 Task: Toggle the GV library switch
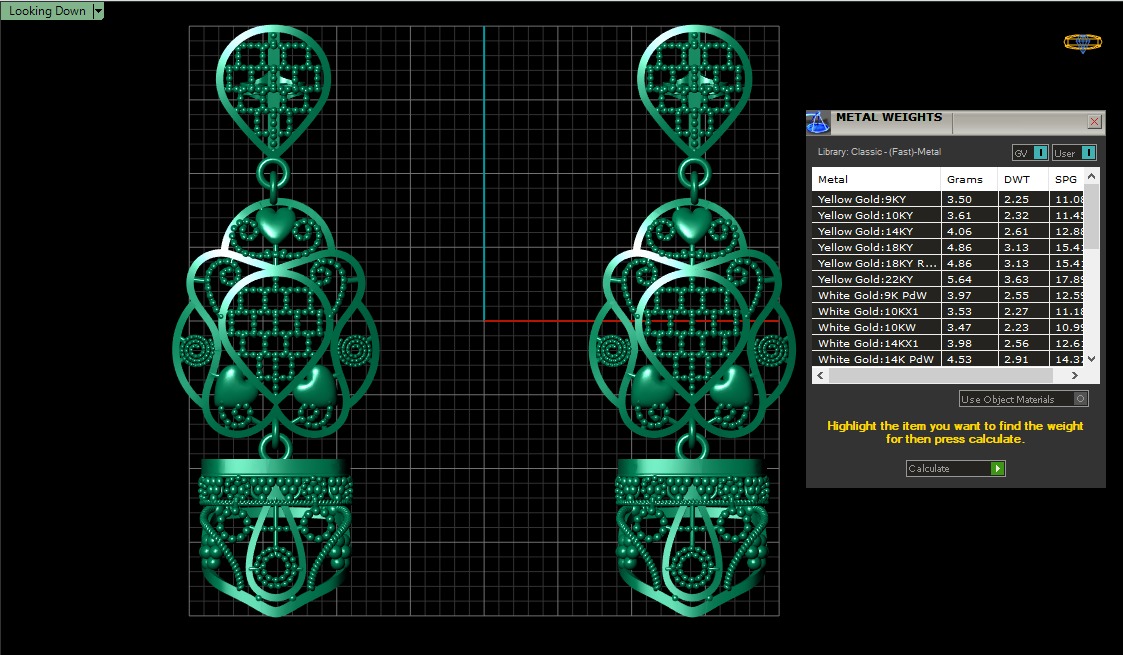1030,152
